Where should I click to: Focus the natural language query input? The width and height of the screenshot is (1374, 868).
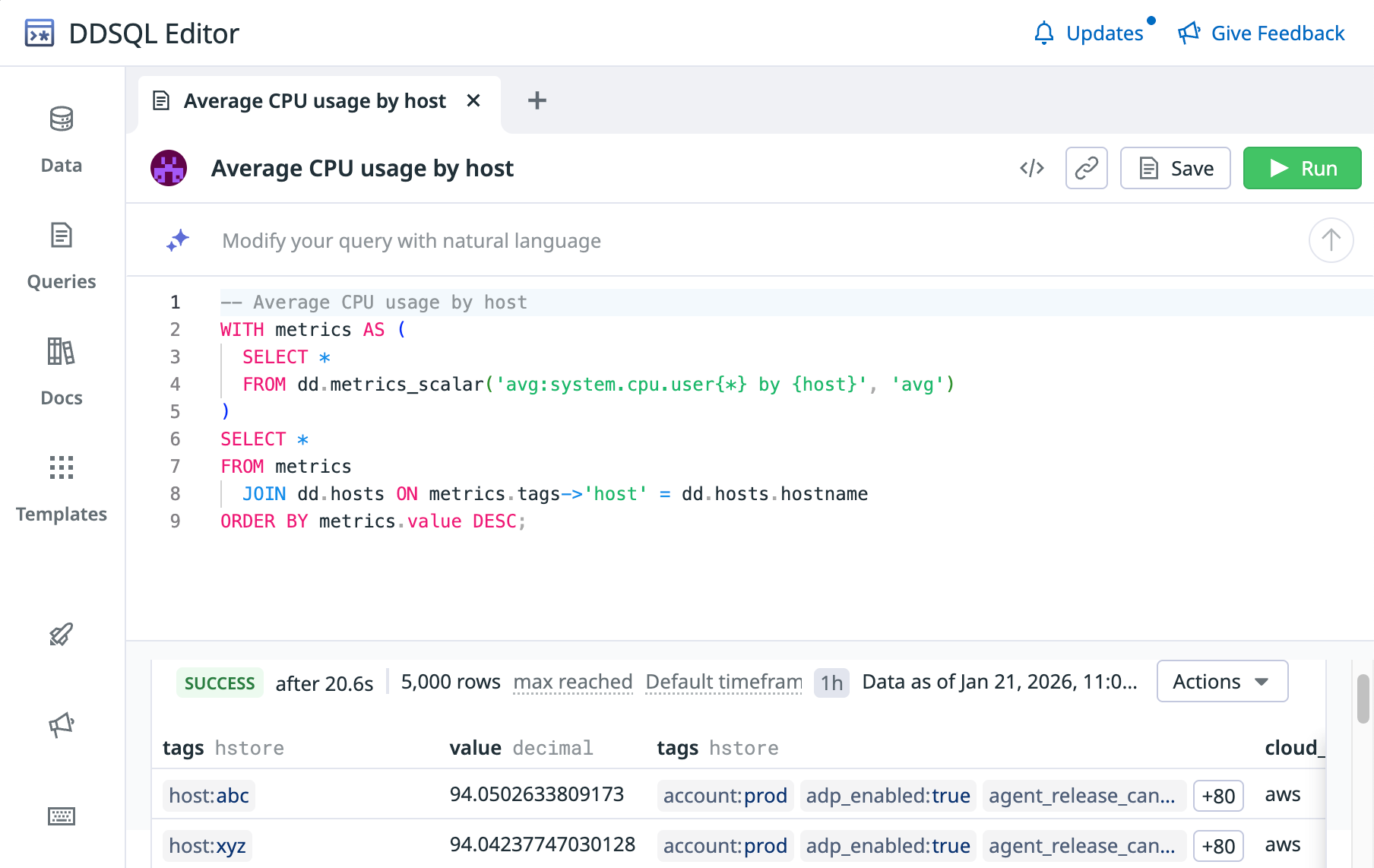[x=684, y=241]
